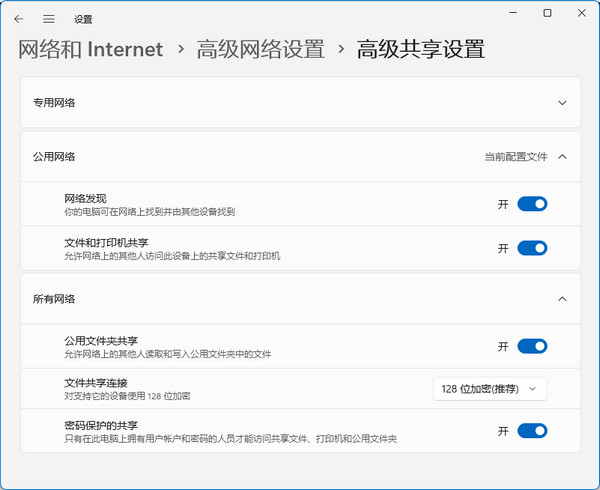Click the 高级共享设置 page title
The image size is (600, 490).
coord(421,49)
